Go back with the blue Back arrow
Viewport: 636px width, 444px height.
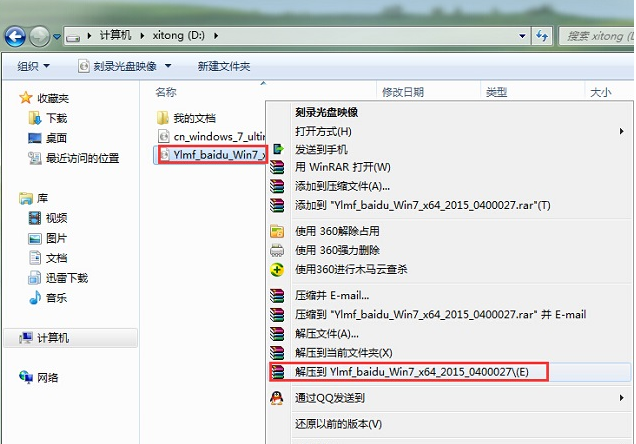coord(15,37)
